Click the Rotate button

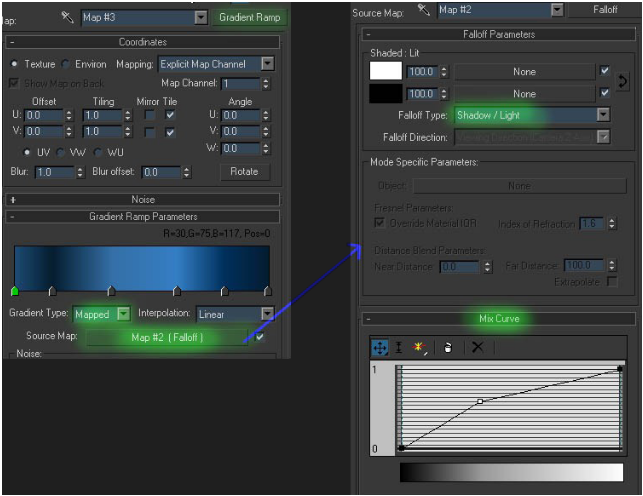click(x=244, y=171)
